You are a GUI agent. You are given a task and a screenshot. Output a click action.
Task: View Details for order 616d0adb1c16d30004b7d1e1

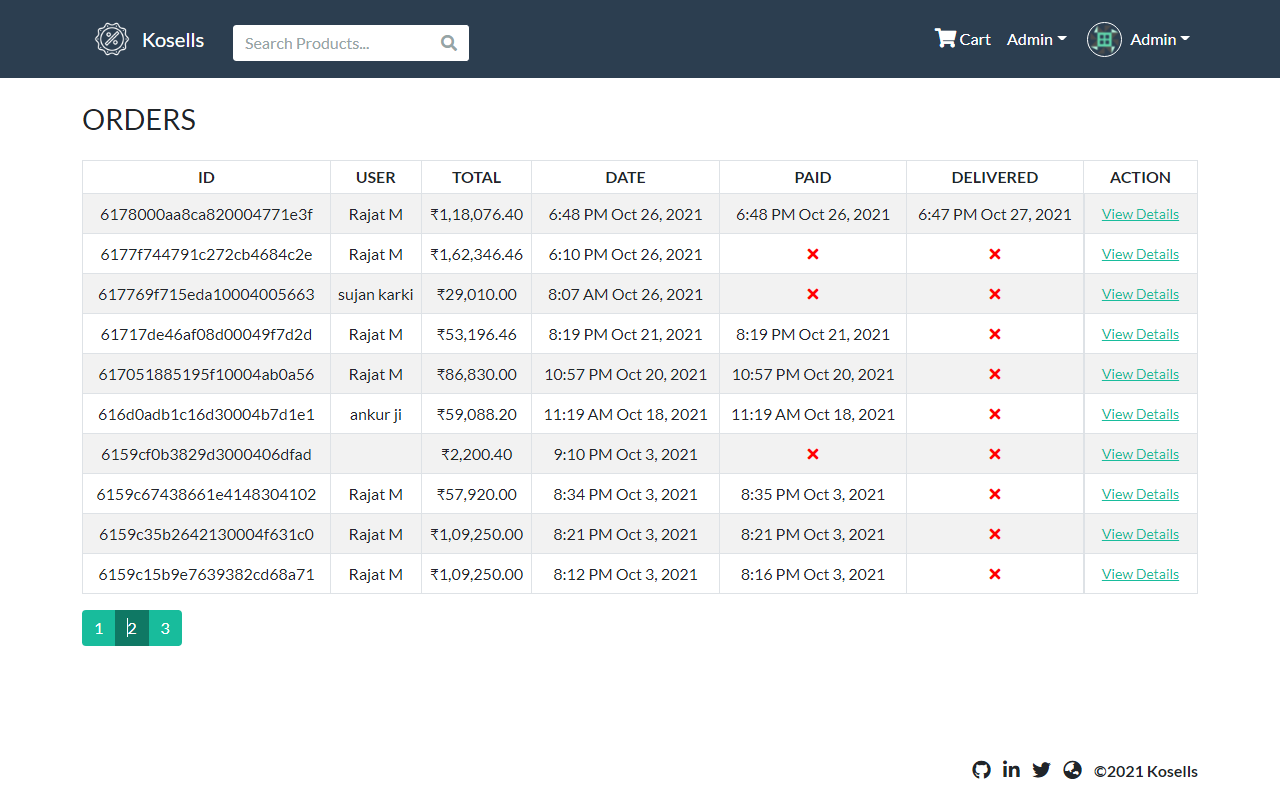[x=1140, y=414]
